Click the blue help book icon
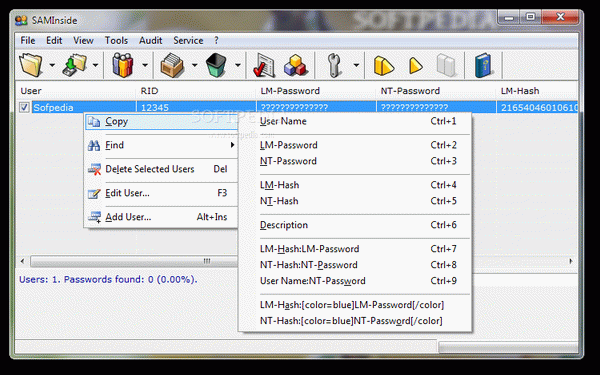The height and width of the screenshot is (375, 600). tap(483, 65)
